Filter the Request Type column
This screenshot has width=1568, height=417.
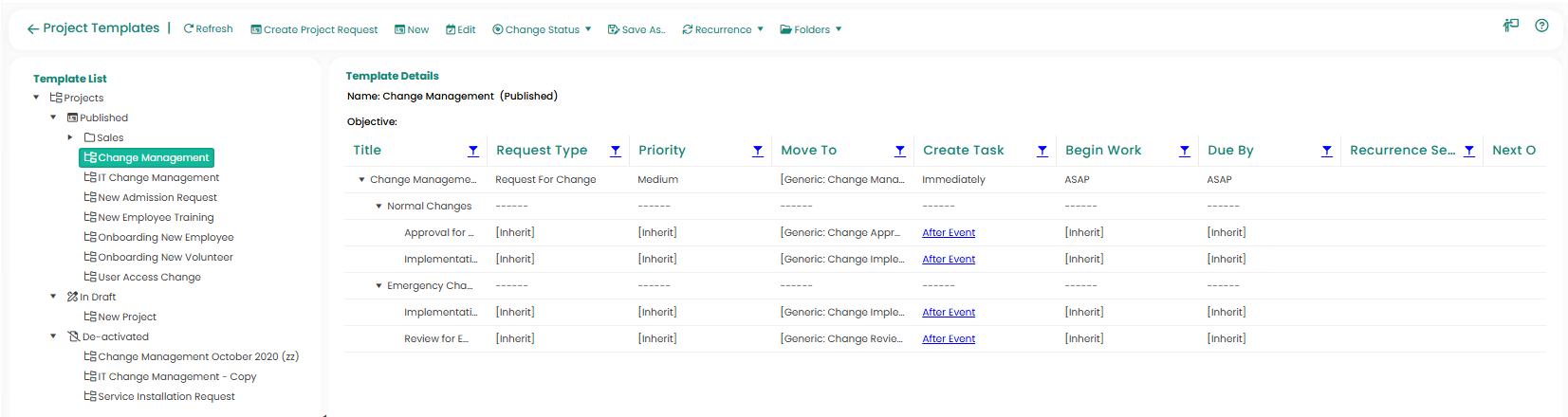(x=616, y=151)
